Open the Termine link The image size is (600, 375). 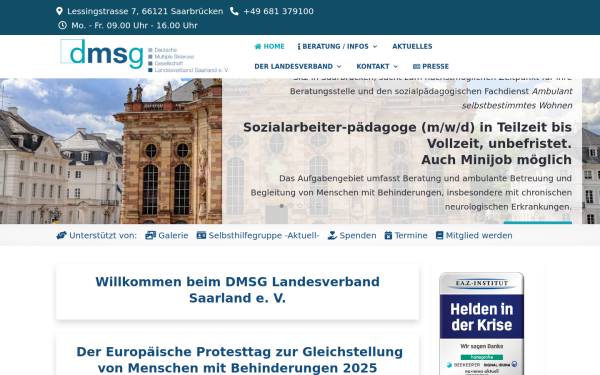pos(406,235)
